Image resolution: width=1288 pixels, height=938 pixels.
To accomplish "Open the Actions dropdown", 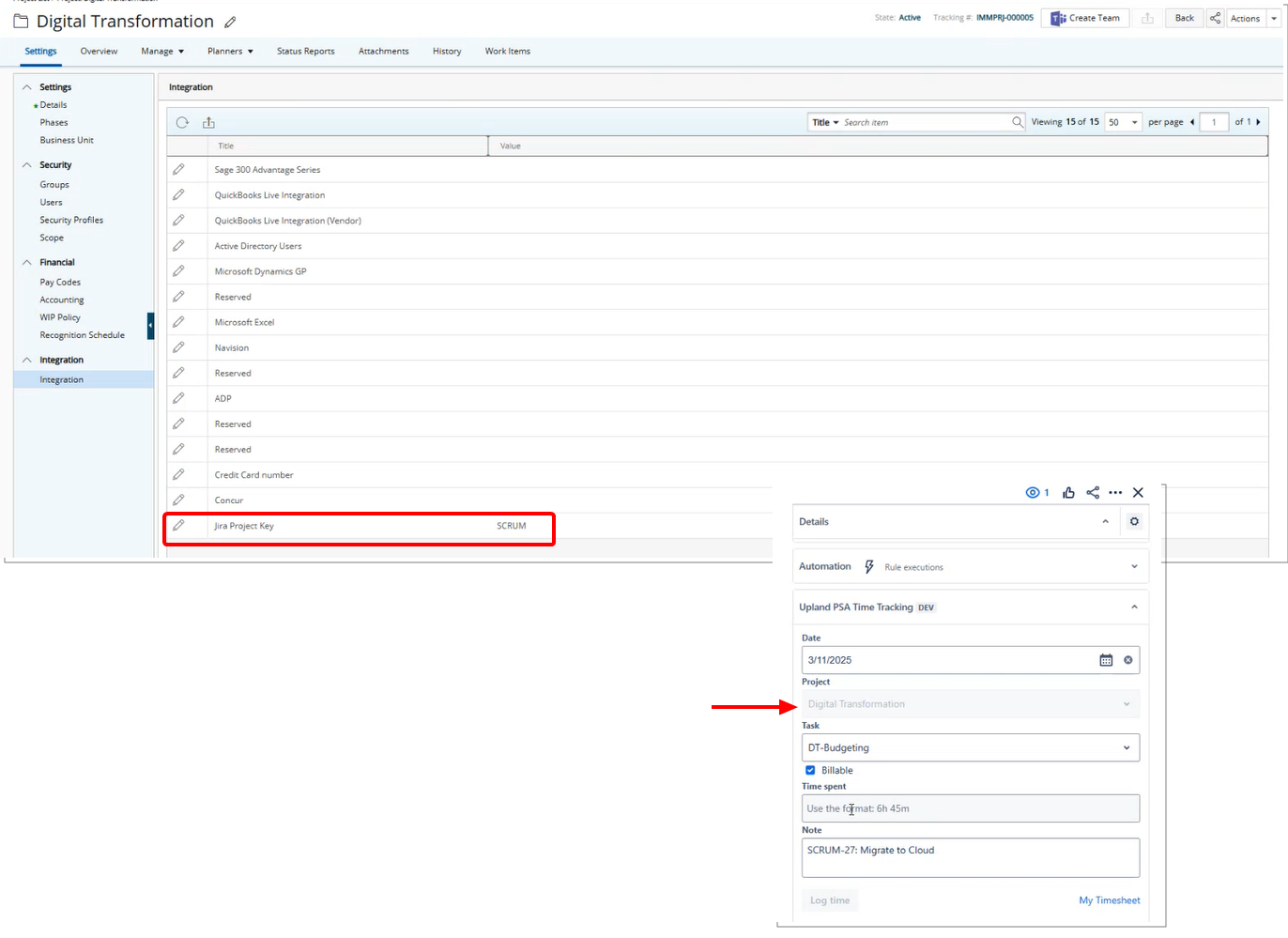I will click(x=1253, y=18).
